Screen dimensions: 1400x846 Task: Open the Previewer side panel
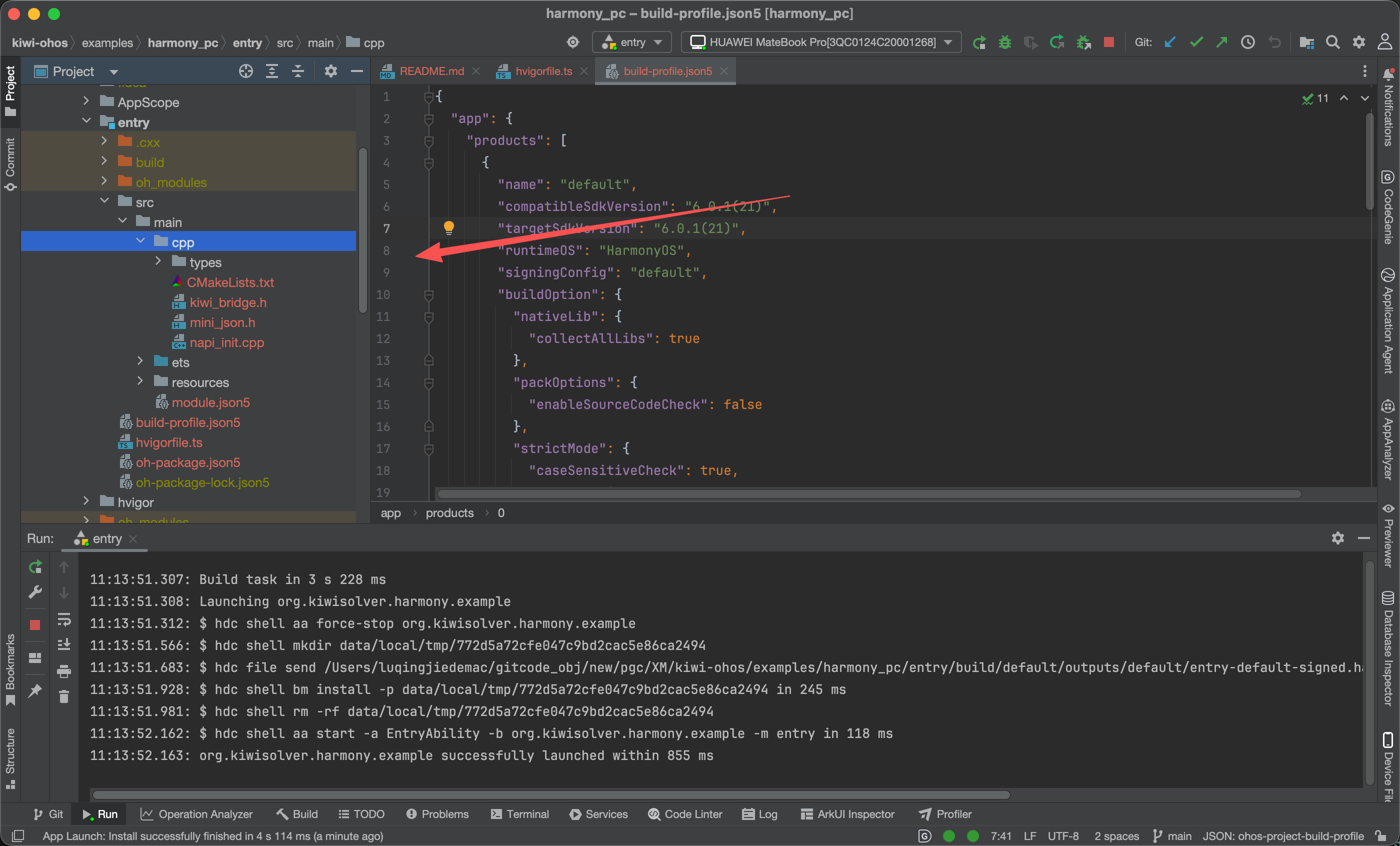[1388, 535]
